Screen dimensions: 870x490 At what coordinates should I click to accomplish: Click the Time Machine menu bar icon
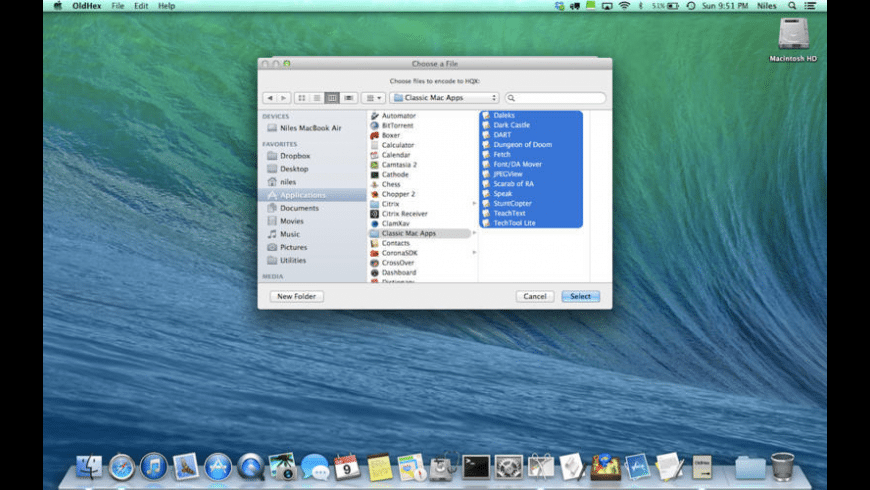tap(691, 6)
